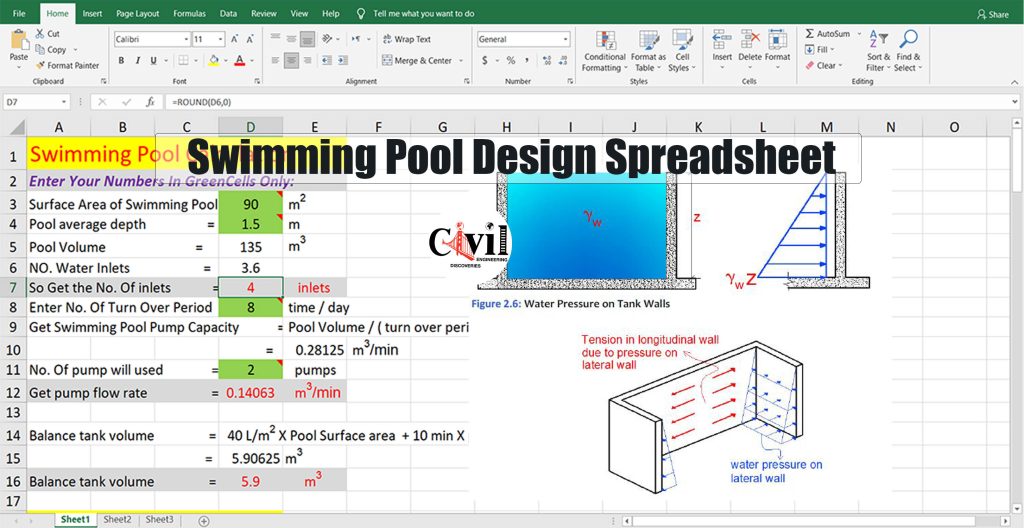Viewport: 1024px width, 528px height.
Task: Click Wrap Text
Action: [x=407, y=39]
